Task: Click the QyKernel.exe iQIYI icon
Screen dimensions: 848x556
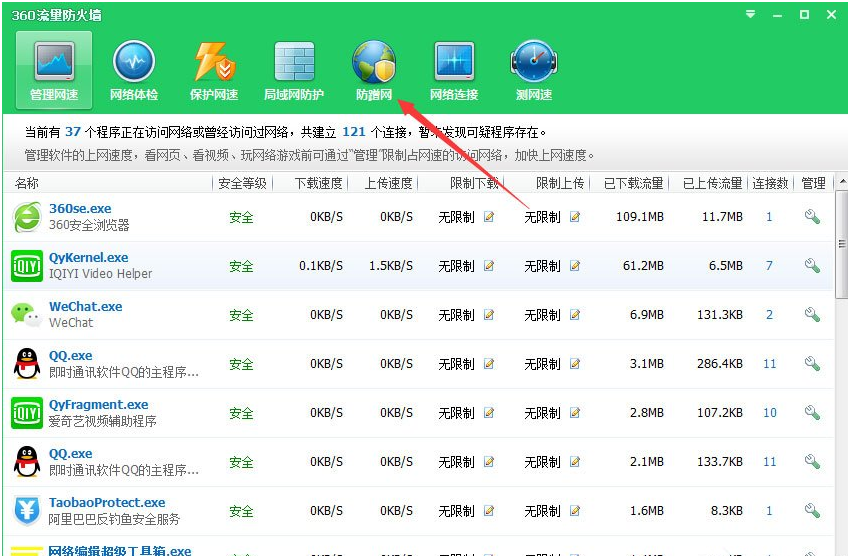Action: tap(27, 266)
